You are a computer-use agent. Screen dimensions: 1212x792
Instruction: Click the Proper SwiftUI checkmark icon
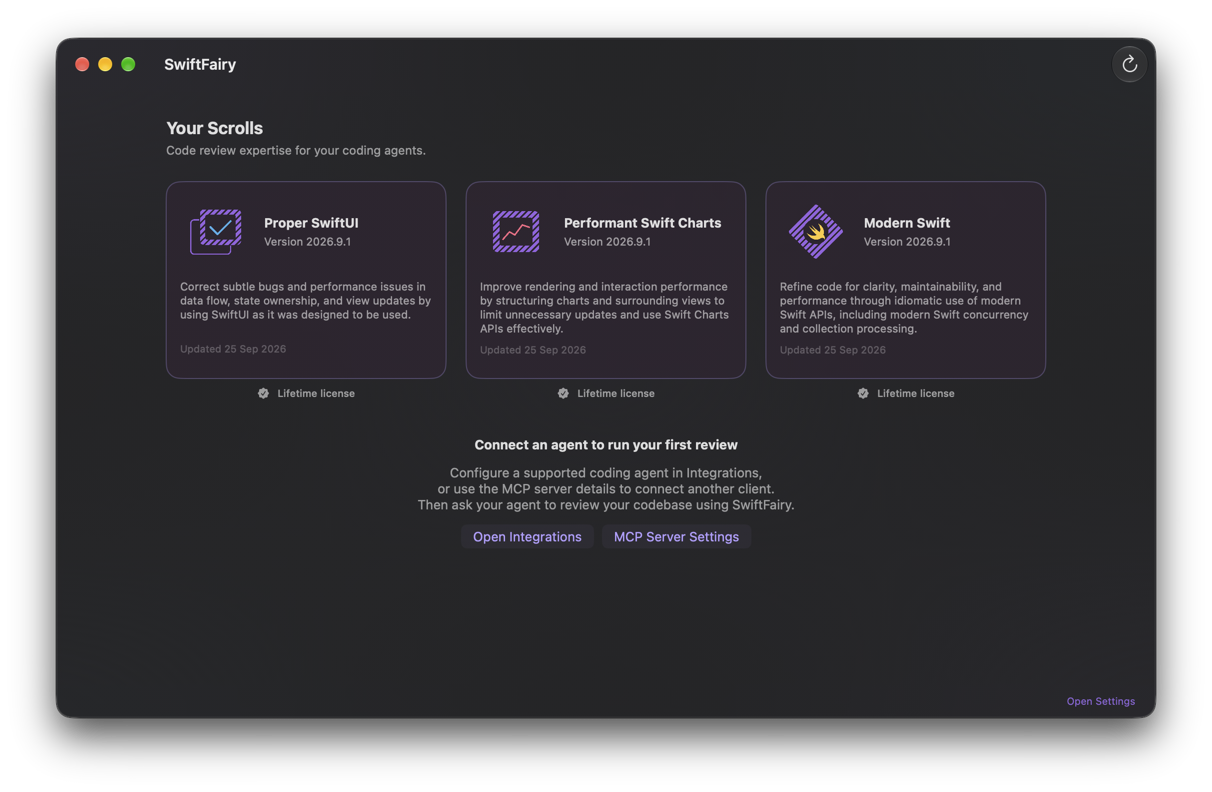(x=216, y=231)
